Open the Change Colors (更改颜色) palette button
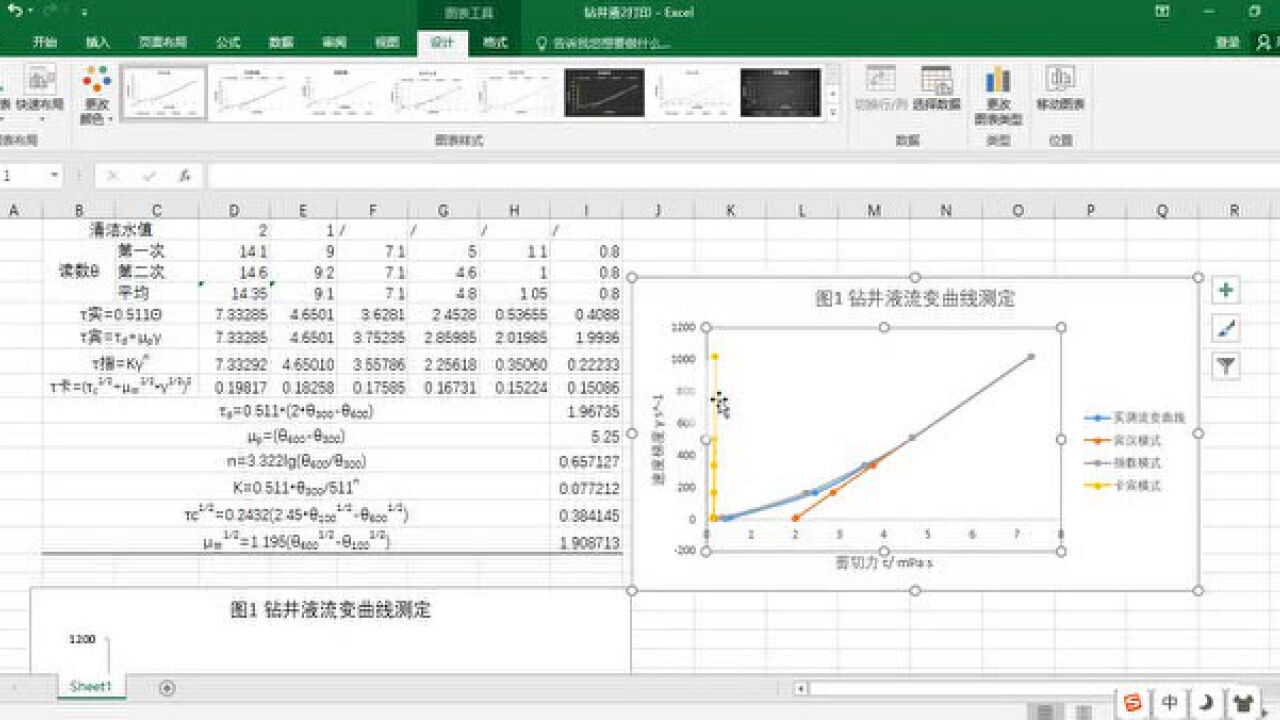This screenshot has height=720, width=1280. (x=97, y=95)
